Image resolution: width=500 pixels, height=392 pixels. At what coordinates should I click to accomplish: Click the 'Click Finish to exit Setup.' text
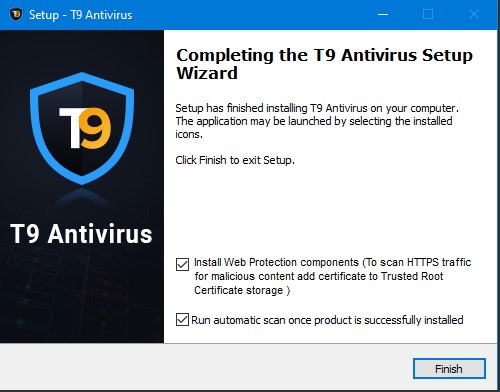(x=235, y=160)
